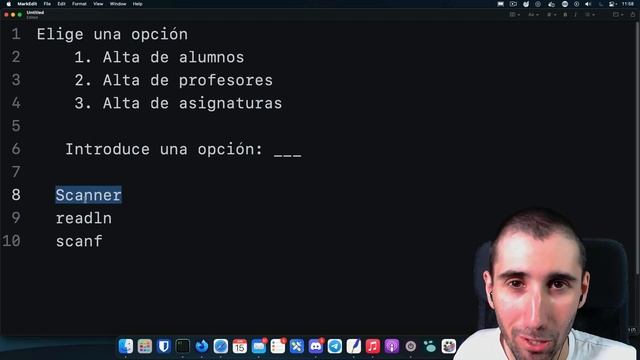640x360 pixels.
Task: Click line number 7 in gutter
Action: (16, 172)
